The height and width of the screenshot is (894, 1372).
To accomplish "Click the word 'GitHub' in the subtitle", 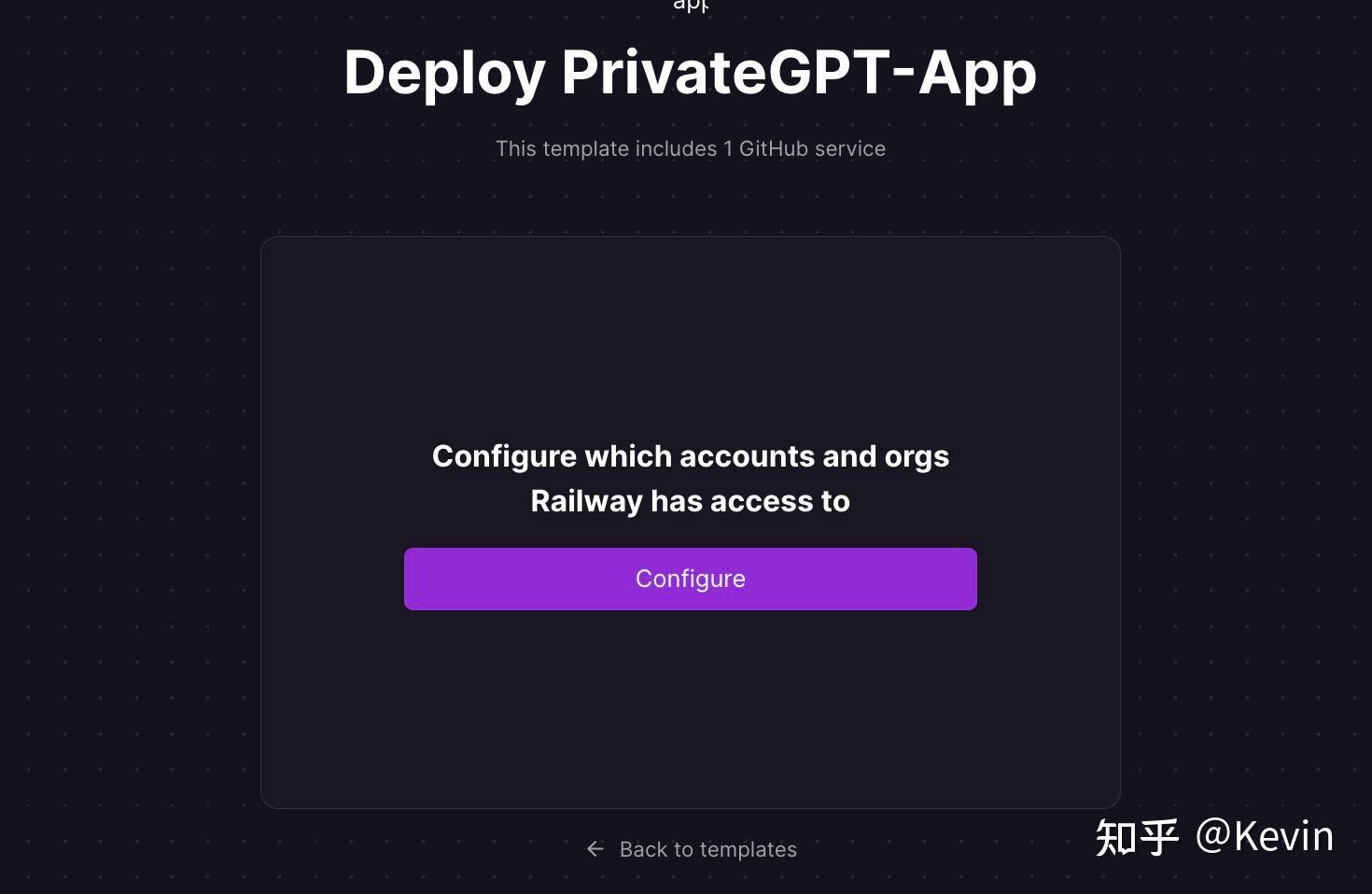I will click(x=774, y=148).
